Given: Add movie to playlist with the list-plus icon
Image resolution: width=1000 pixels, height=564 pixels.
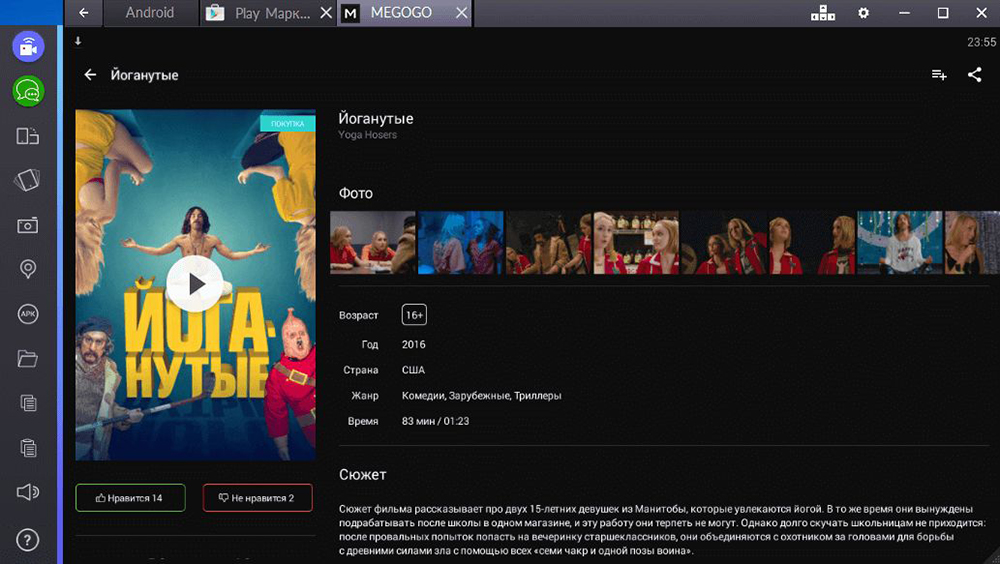Looking at the screenshot, I should [939, 75].
